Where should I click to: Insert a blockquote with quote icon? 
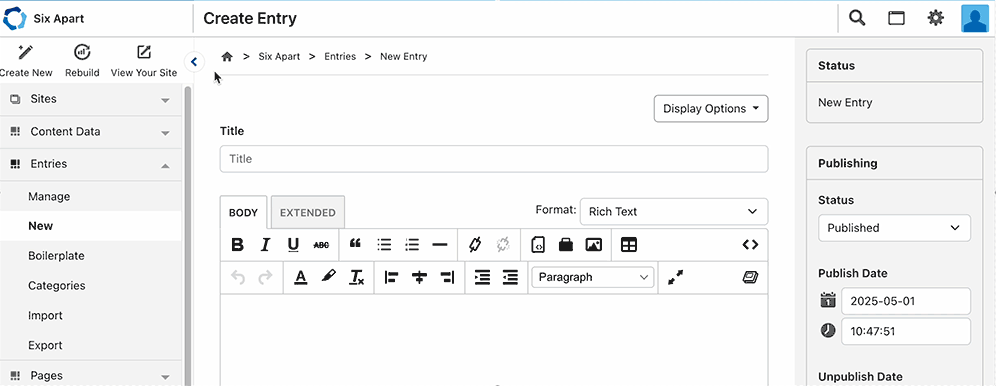point(356,244)
